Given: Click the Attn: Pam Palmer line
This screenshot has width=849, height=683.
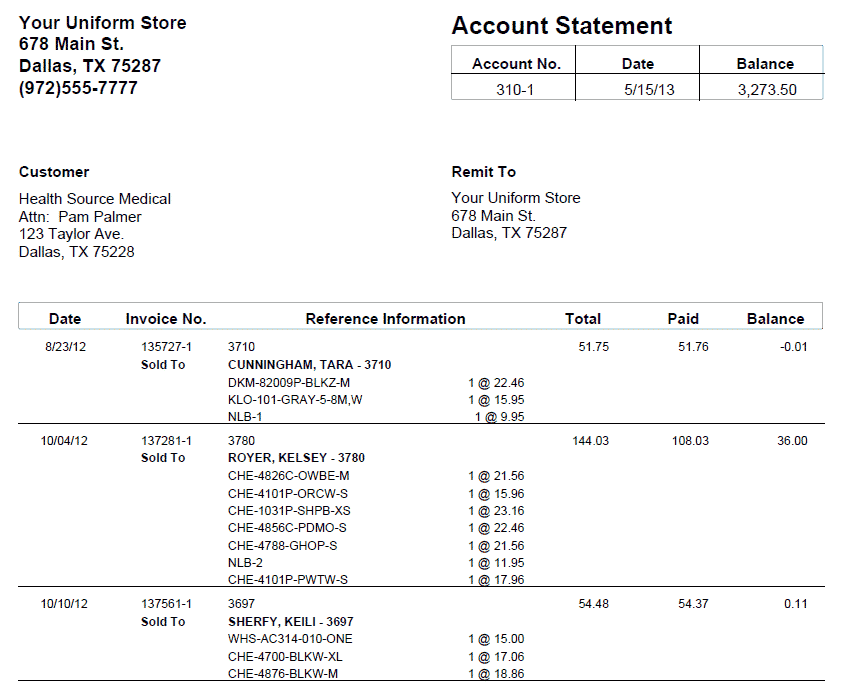Looking at the screenshot, I should tap(80, 217).
